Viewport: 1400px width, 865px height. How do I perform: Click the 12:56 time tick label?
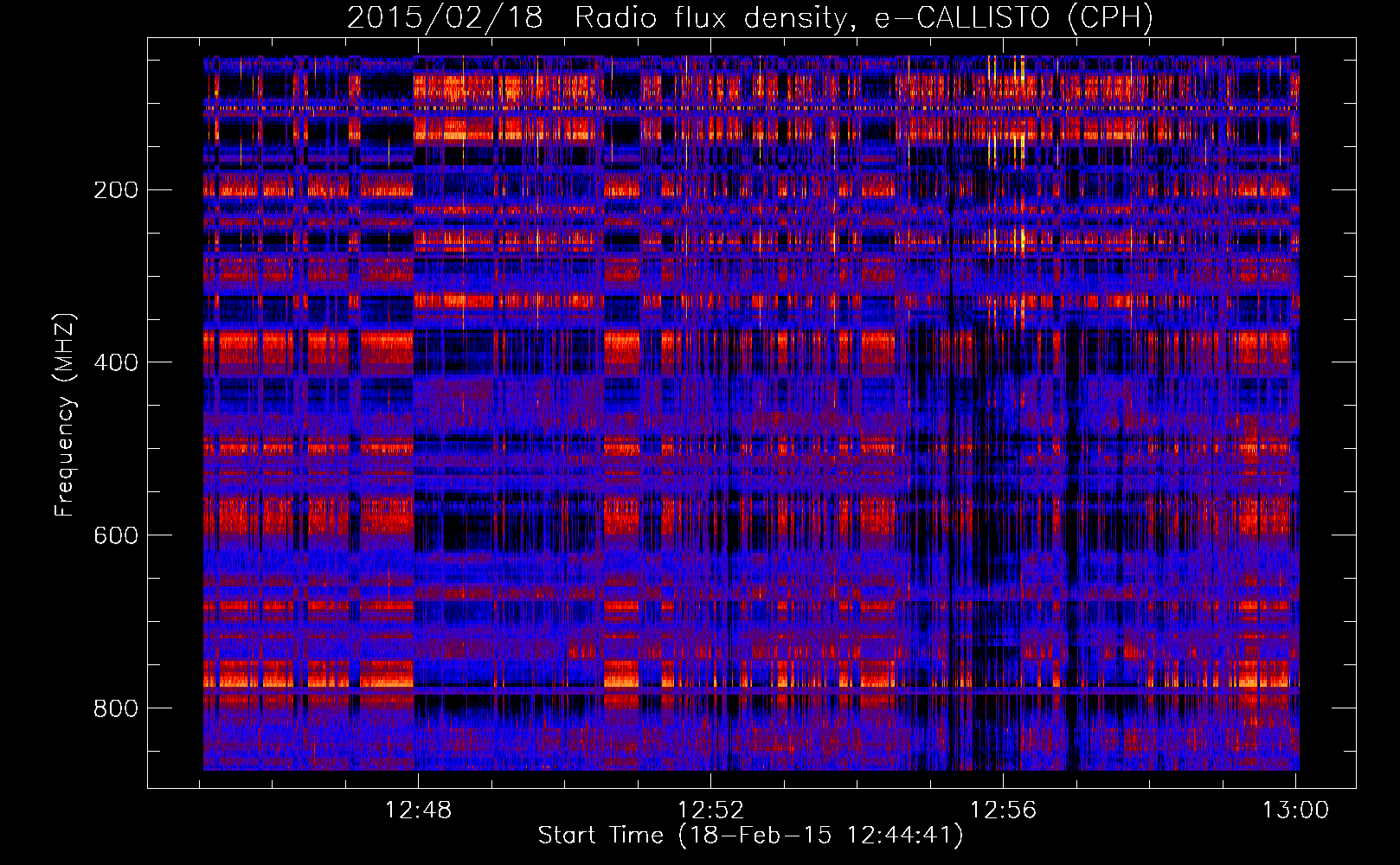(1003, 811)
